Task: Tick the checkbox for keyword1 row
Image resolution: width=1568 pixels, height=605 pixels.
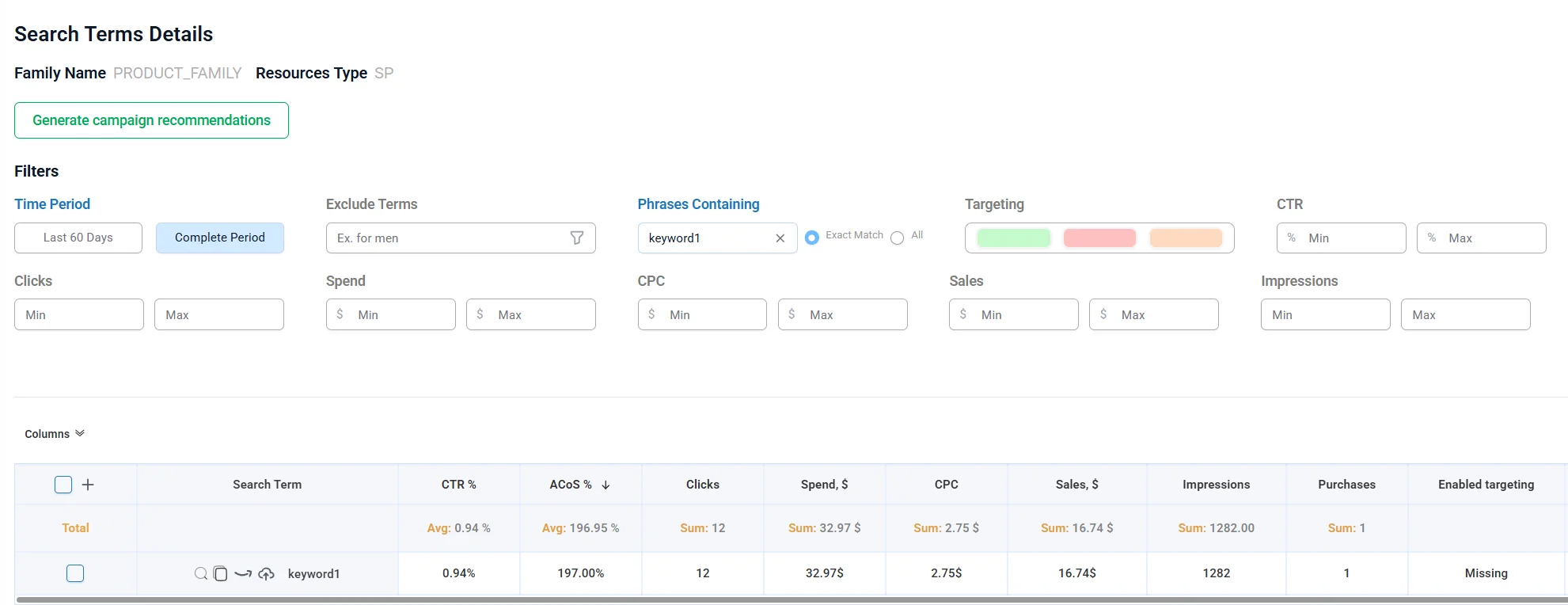Action: (x=75, y=573)
